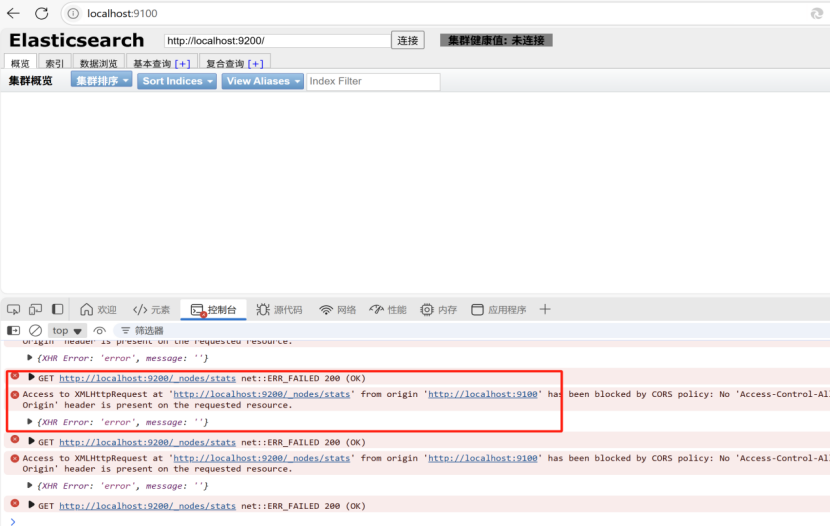Reload the page with the refresh icon
The image size is (830, 526).
click(x=41, y=13)
